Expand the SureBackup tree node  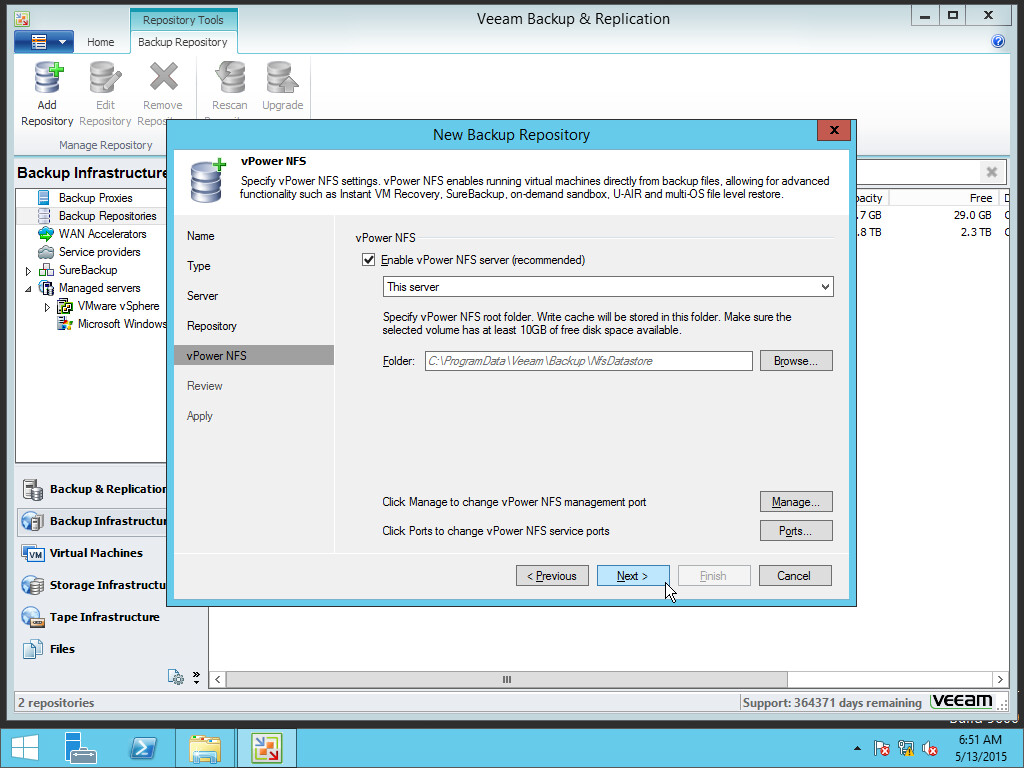(x=27, y=270)
